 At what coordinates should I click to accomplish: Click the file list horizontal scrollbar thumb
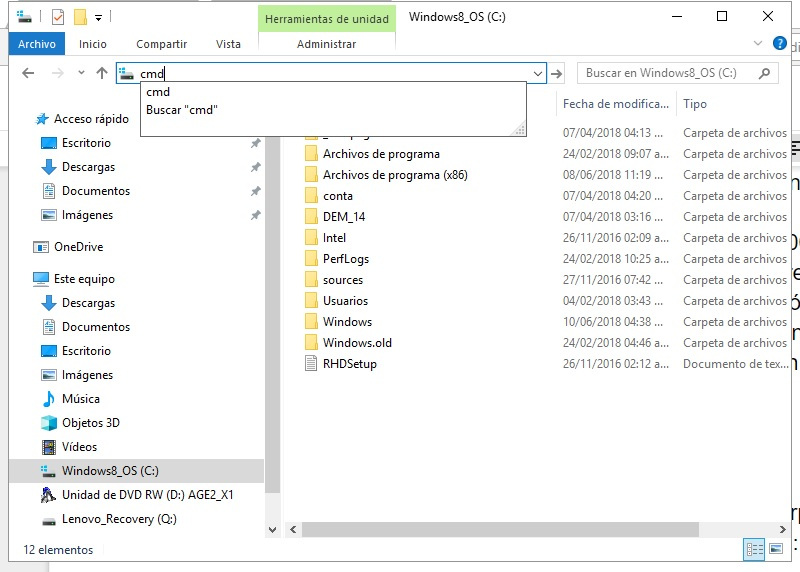coord(500,530)
